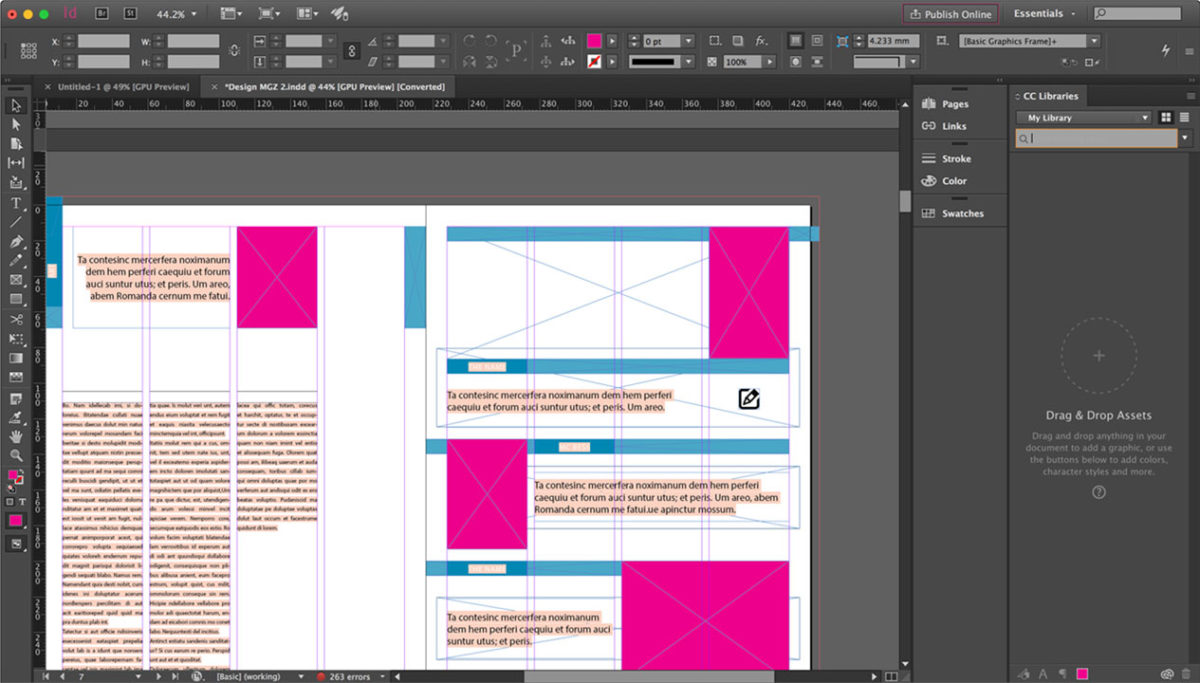1200x683 pixels.
Task: Activate the Zoom tool
Action: 15,455
